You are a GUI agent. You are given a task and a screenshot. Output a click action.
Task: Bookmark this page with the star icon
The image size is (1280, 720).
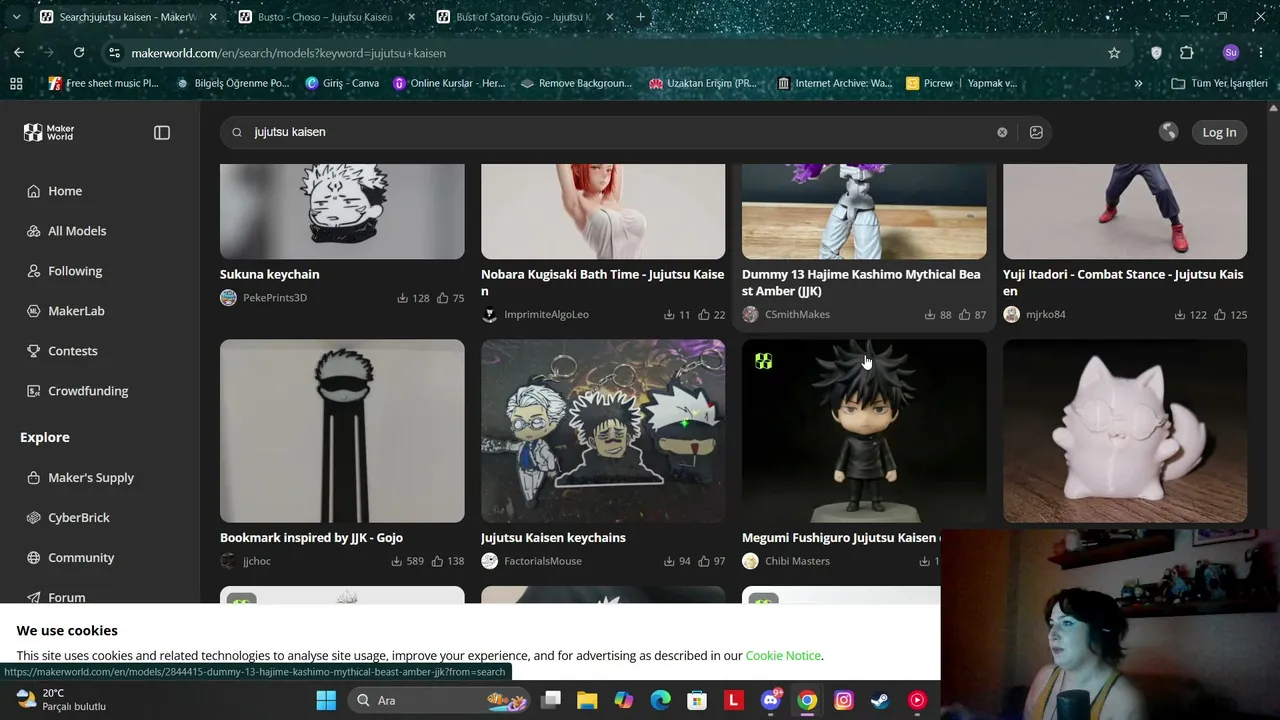click(x=1114, y=53)
